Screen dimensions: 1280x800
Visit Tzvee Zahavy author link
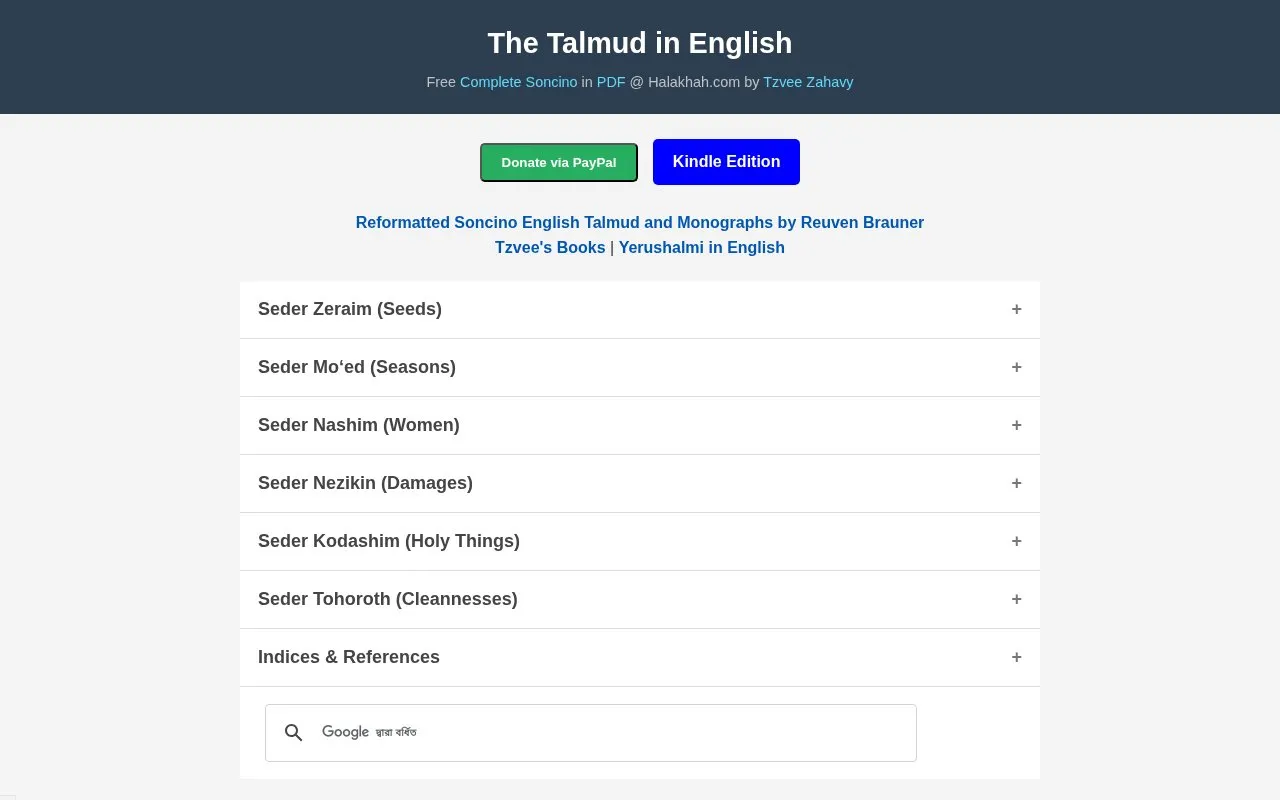click(808, 82)
